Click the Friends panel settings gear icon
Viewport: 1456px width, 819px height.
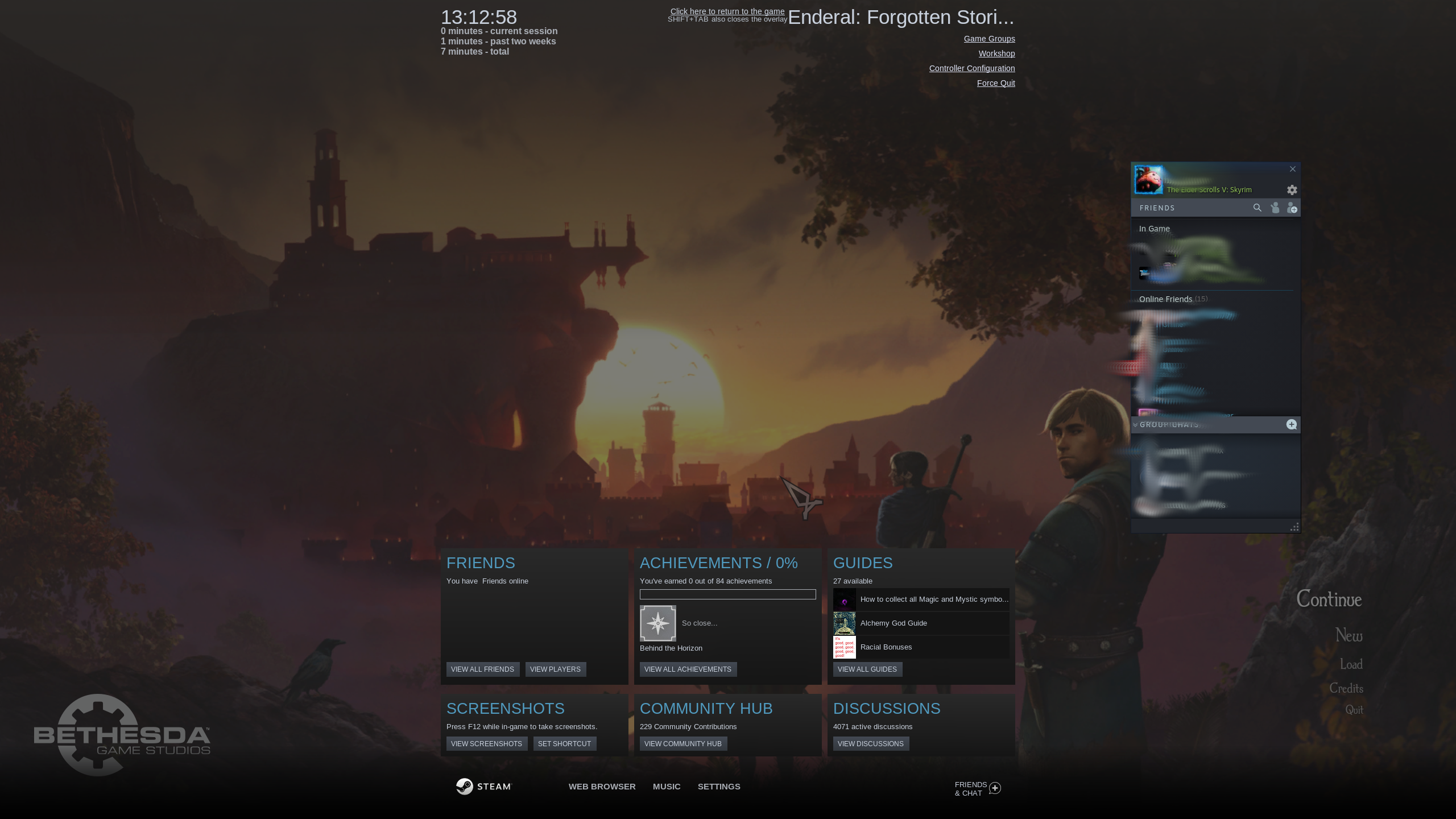pyautogui.click(x=1292, y=190)
